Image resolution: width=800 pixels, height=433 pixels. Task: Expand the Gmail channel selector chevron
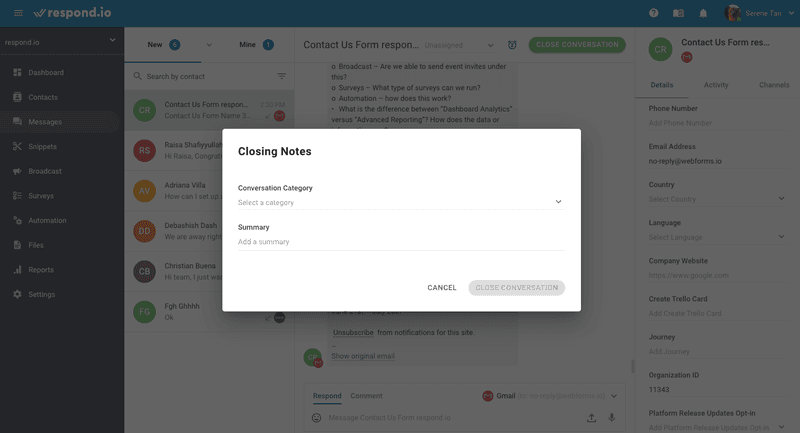click(x=614, y=396)
